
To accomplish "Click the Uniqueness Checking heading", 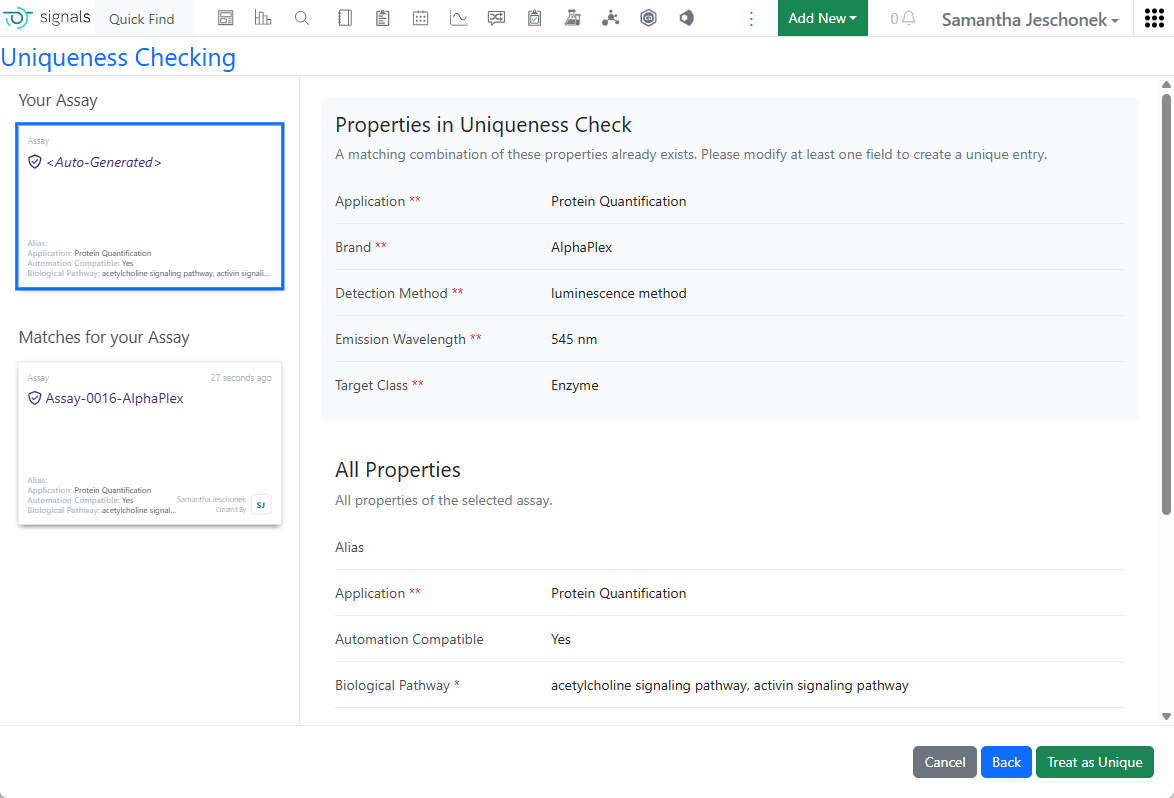I will click(x=118, y=57).
